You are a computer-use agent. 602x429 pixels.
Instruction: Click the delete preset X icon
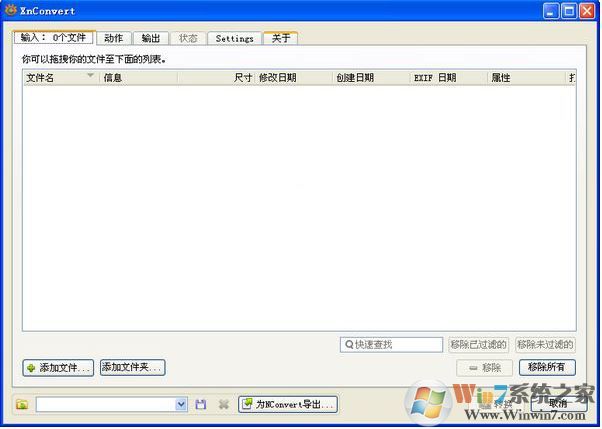coord(223,404)
